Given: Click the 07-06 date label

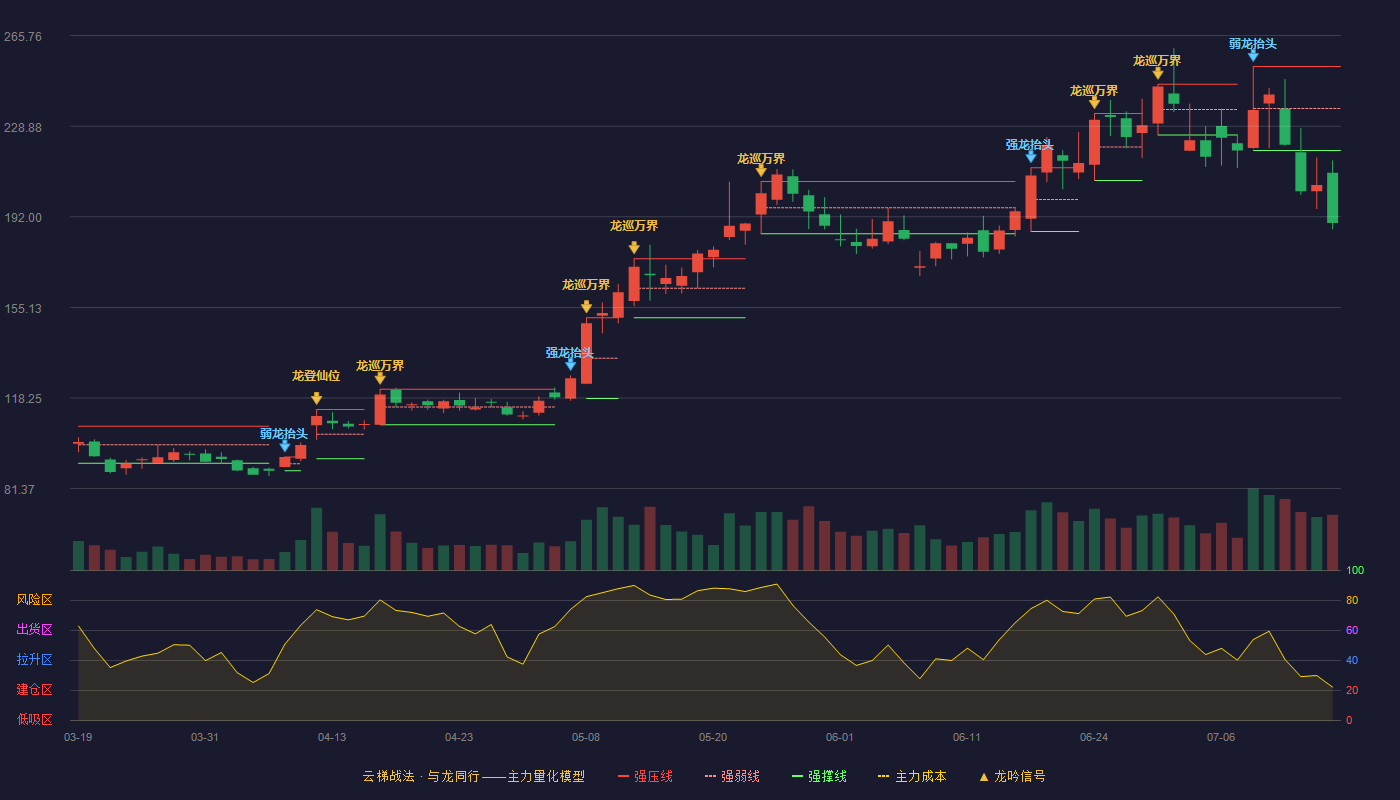Looking at the screenshot, I should [x=1221, y=737].
